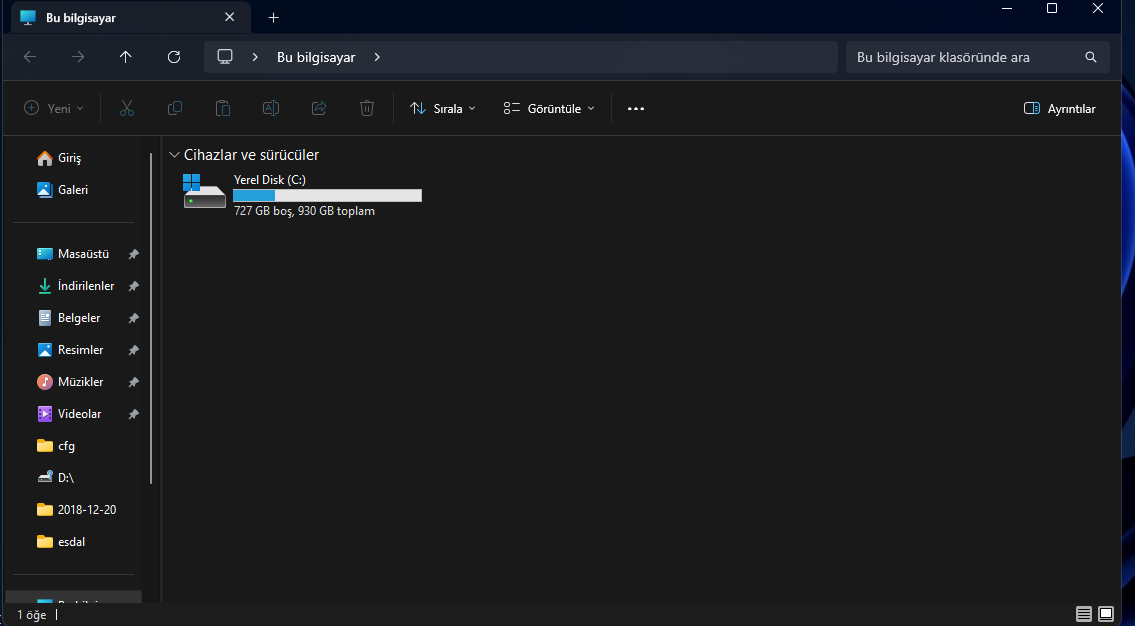Switch to large icons view in status bar
Image resolution: width=1135 pixels, height=626 pixels.
(1106, 614)
